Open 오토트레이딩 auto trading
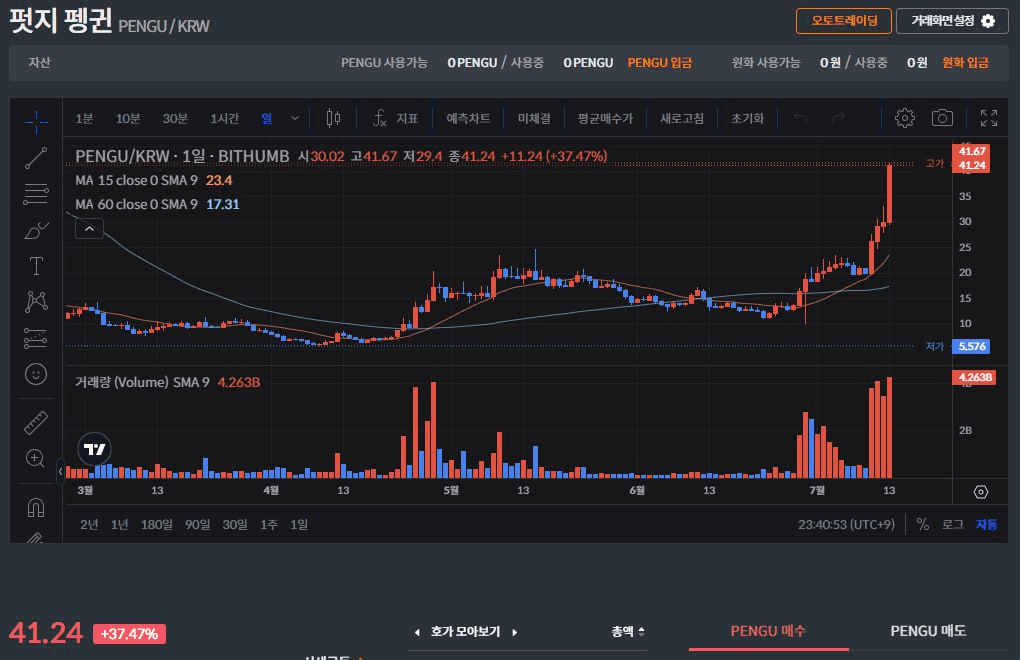This screenshot has height=660, width=1020. coord(844,21)
